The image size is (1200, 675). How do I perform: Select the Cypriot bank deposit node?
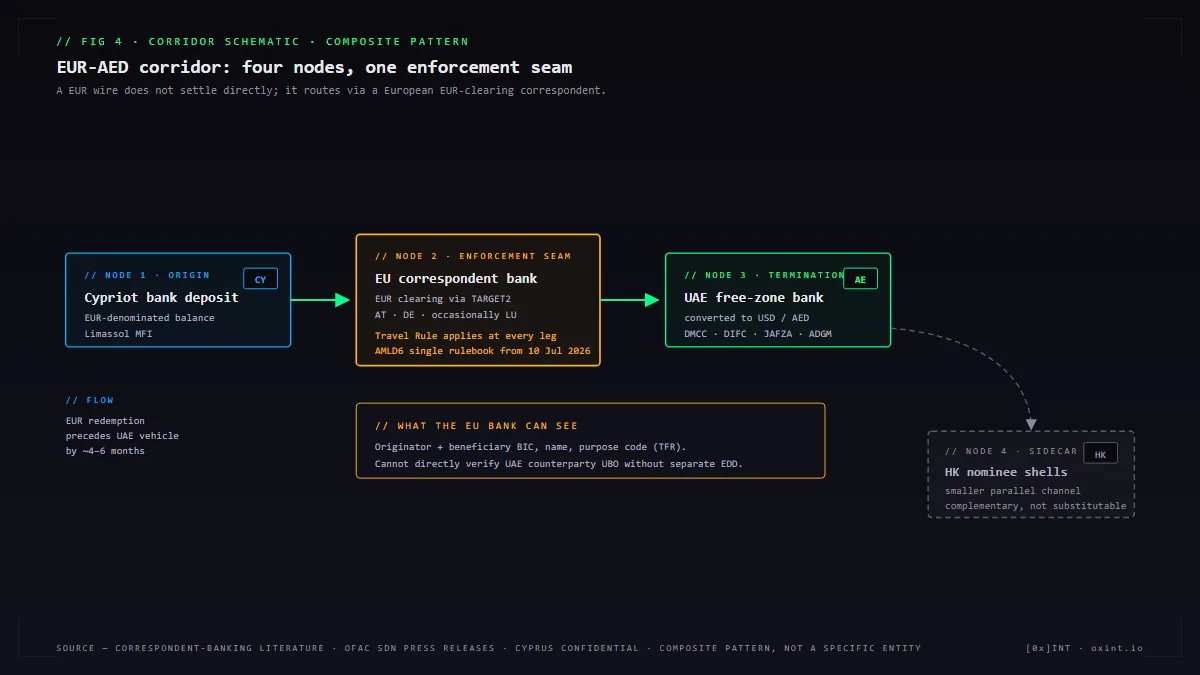(x=178, y=300)
